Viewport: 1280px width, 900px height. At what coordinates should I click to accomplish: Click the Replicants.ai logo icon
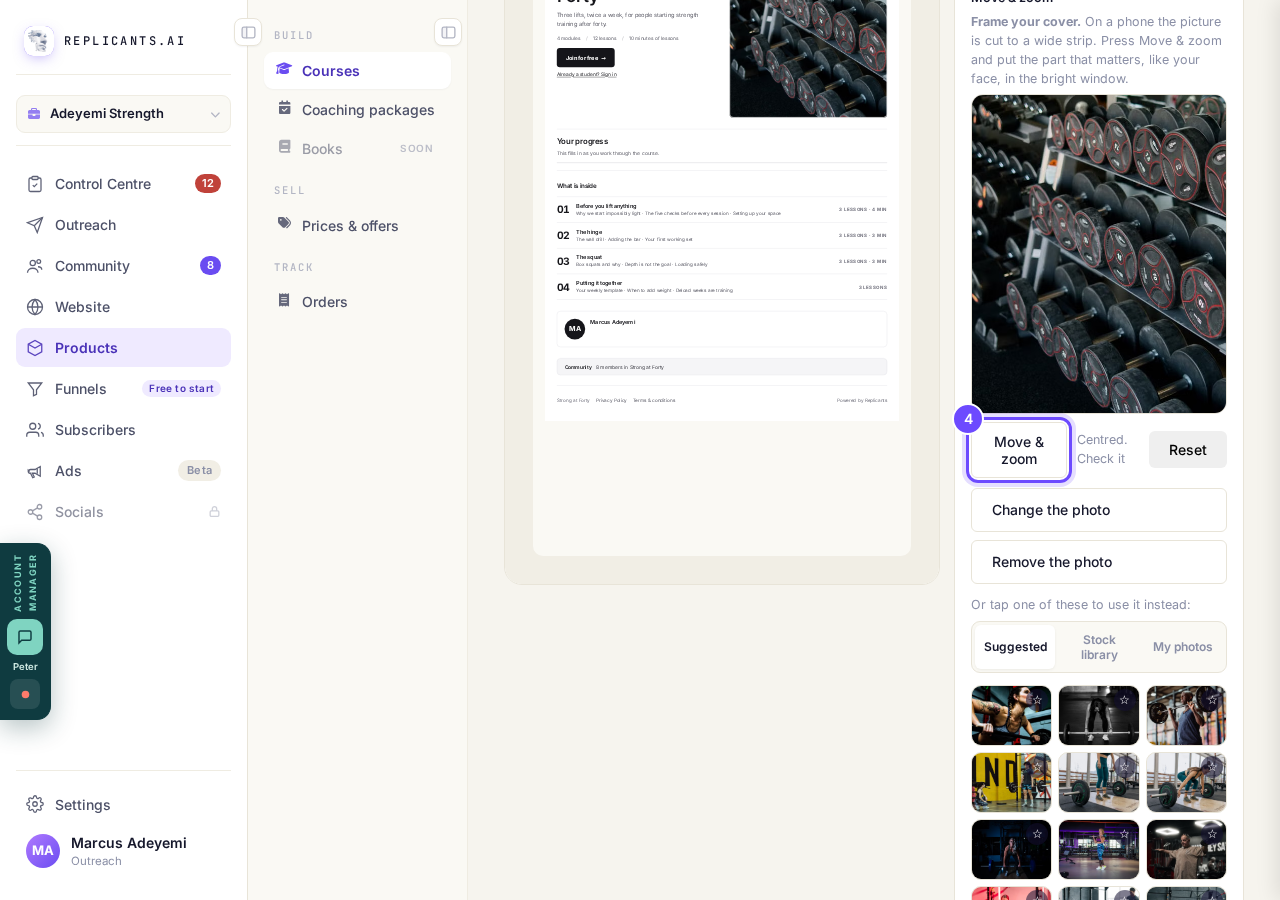point(39,41)
